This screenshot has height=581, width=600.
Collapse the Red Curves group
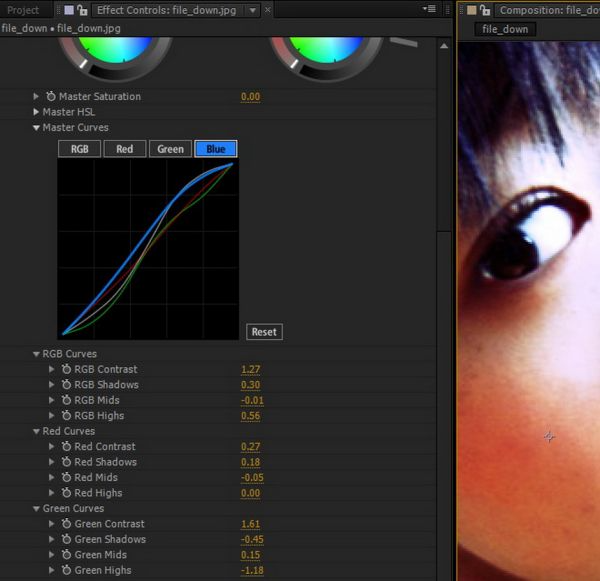coord(36,431)
